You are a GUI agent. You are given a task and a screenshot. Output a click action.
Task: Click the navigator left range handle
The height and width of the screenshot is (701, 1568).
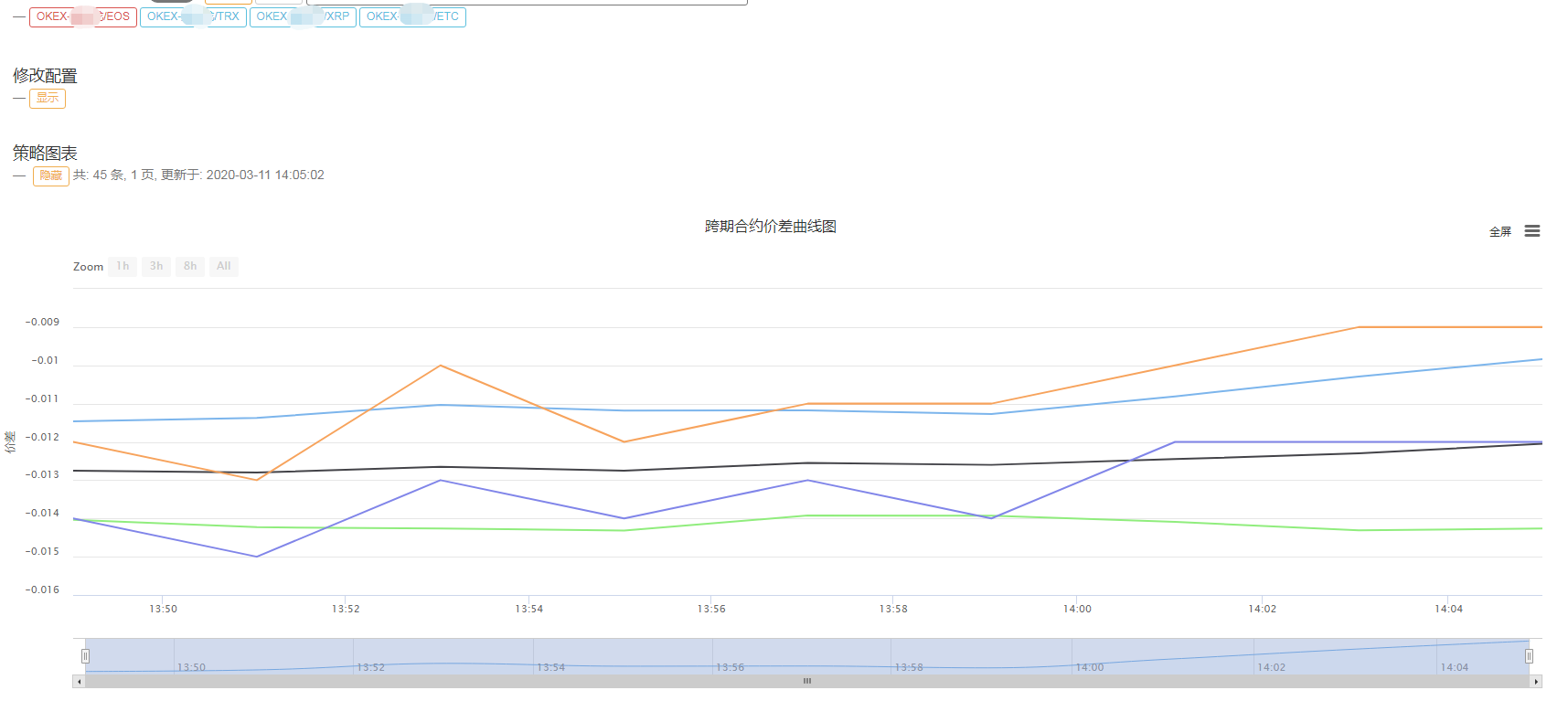[85, 656]
